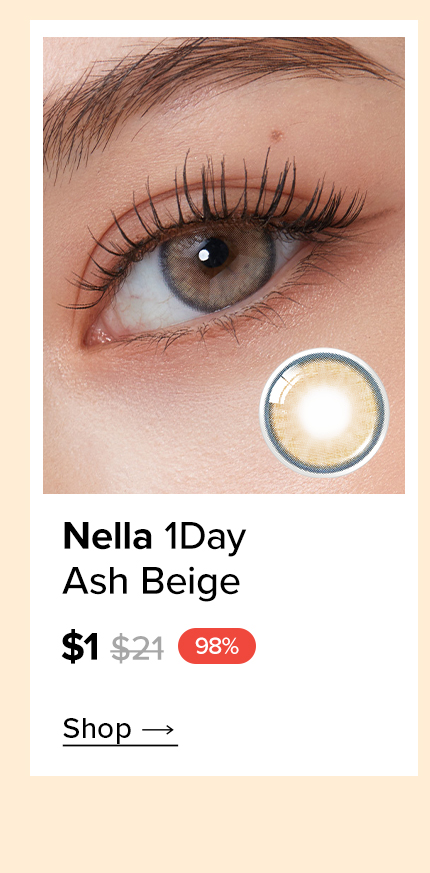The image size is (430, 873).
Task: Click the 1Day product title text
Action: pos(204,539)
